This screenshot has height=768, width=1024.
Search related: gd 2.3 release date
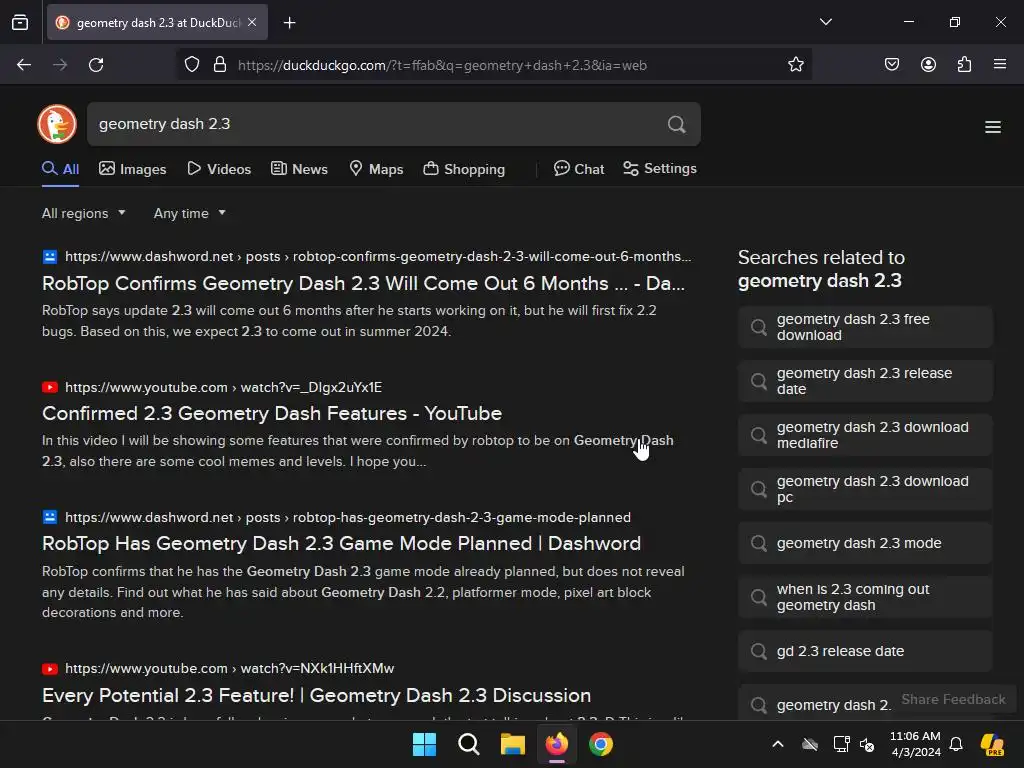click(865, 652)
